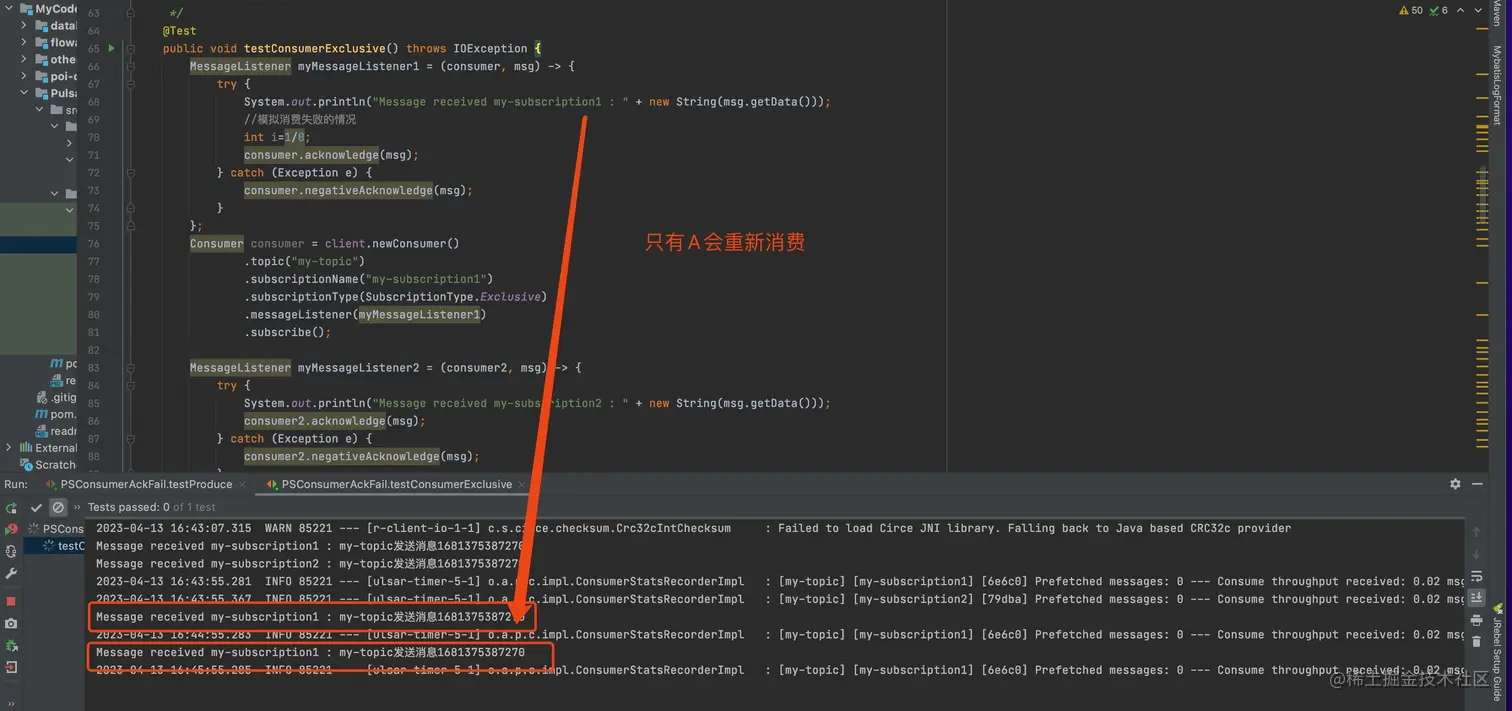Click '.topic("my-topic")' on line 77
This screenshot has width=1512, height=711.
coord(304,261)
